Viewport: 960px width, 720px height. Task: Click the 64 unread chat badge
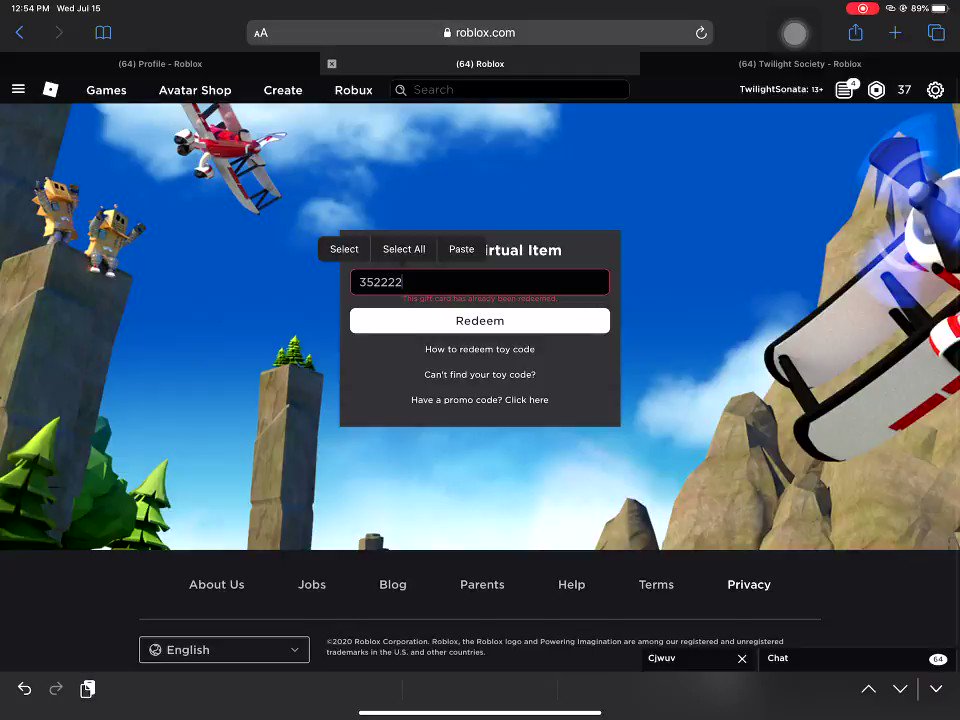938,659
